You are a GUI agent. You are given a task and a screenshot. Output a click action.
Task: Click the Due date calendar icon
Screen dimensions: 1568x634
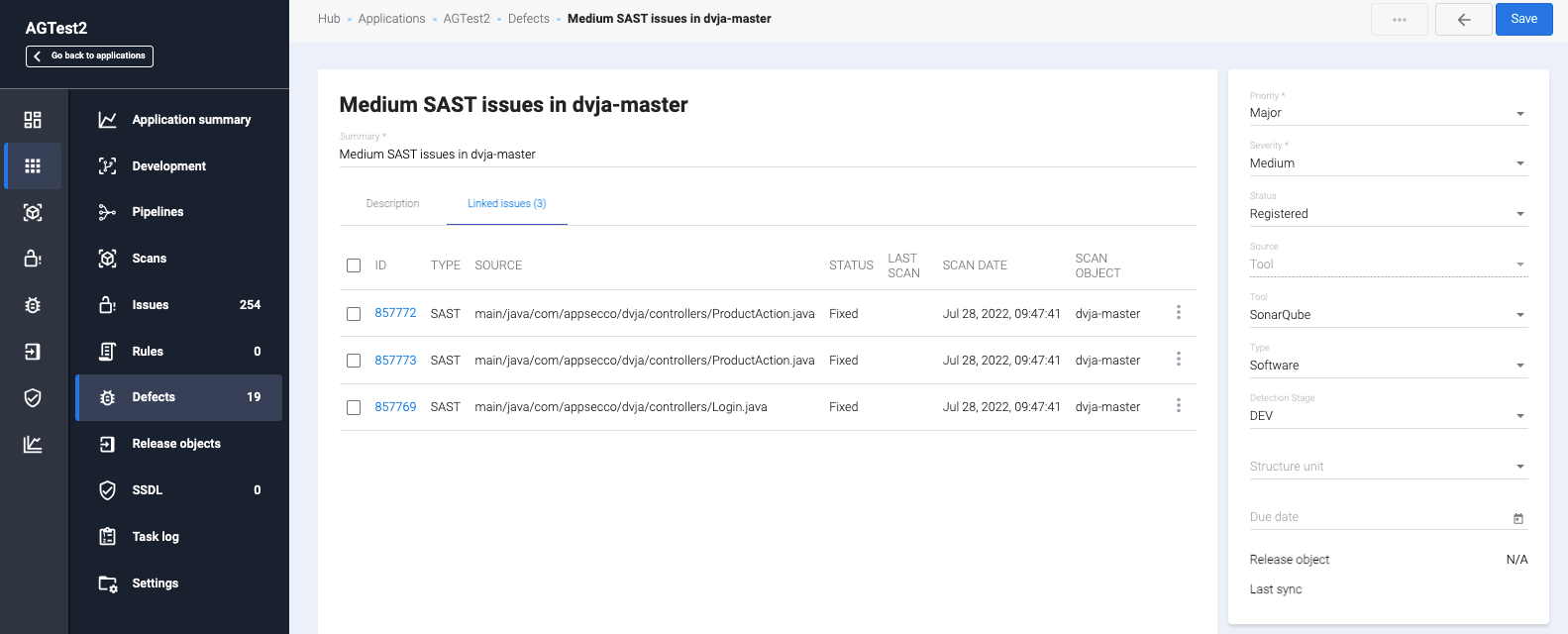pyautogui.click(x=1517, y=518)
